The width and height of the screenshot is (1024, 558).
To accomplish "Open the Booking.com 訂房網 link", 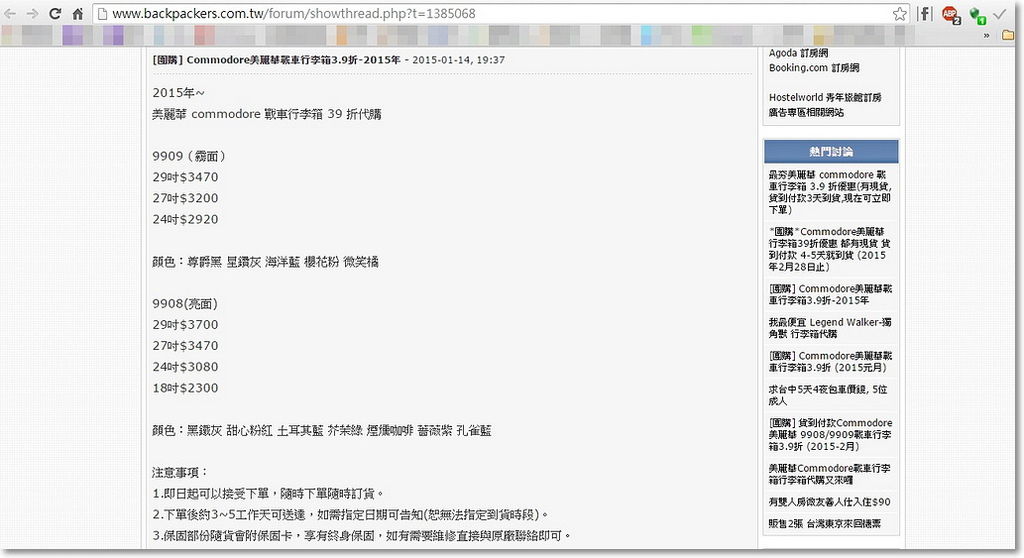I will 814,67.
